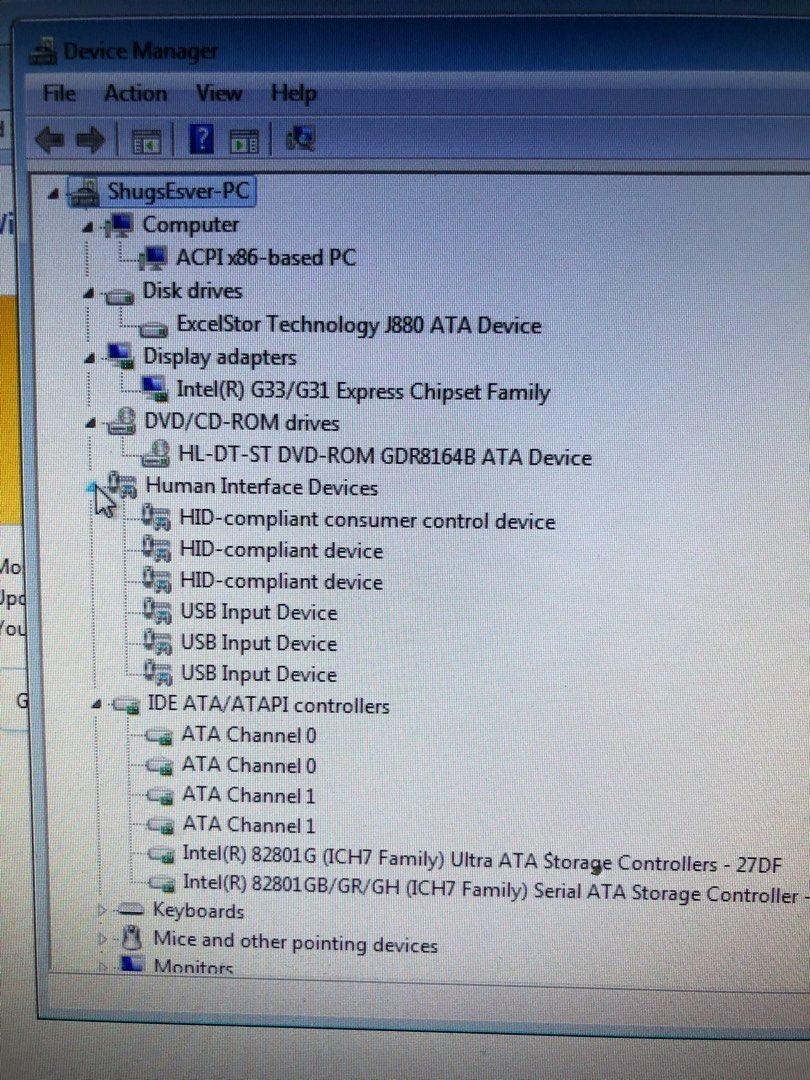Collapse the Disk drives category
The width and height of the screenshot is (810, 1080).
click(x=87, y=293)
